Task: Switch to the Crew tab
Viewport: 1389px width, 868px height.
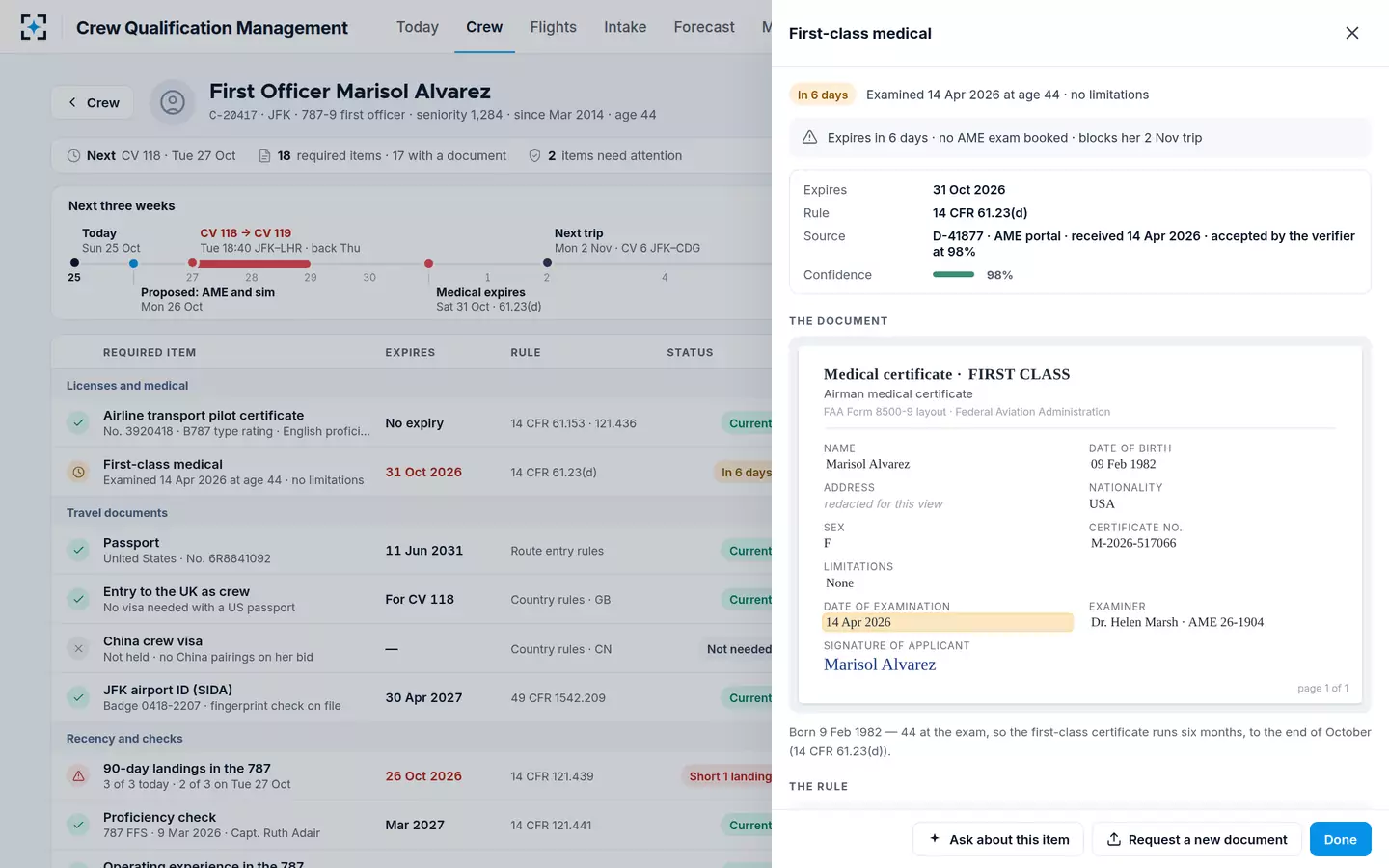Action: [484, 27]
